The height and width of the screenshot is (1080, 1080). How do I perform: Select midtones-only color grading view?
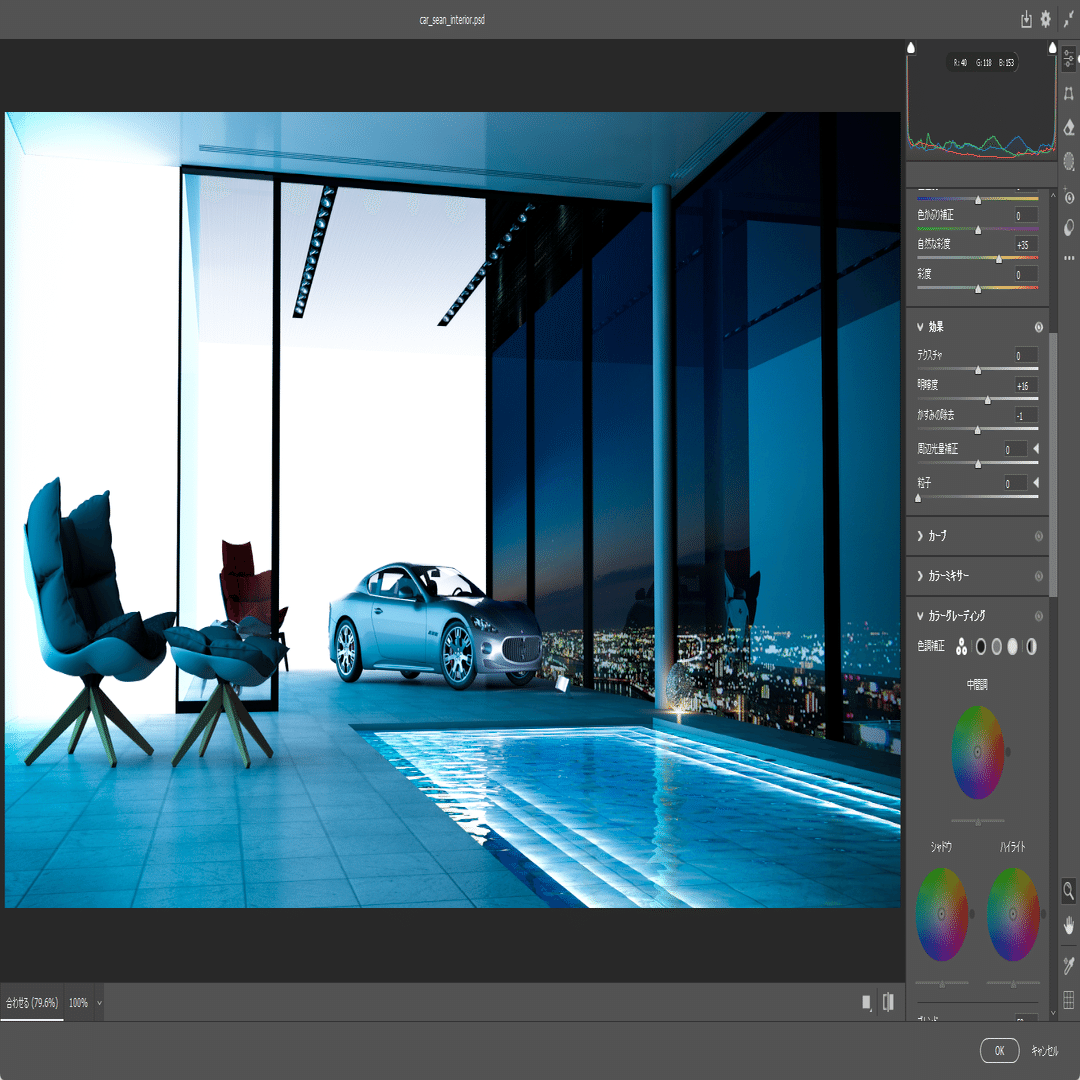[x=997, y=646]
